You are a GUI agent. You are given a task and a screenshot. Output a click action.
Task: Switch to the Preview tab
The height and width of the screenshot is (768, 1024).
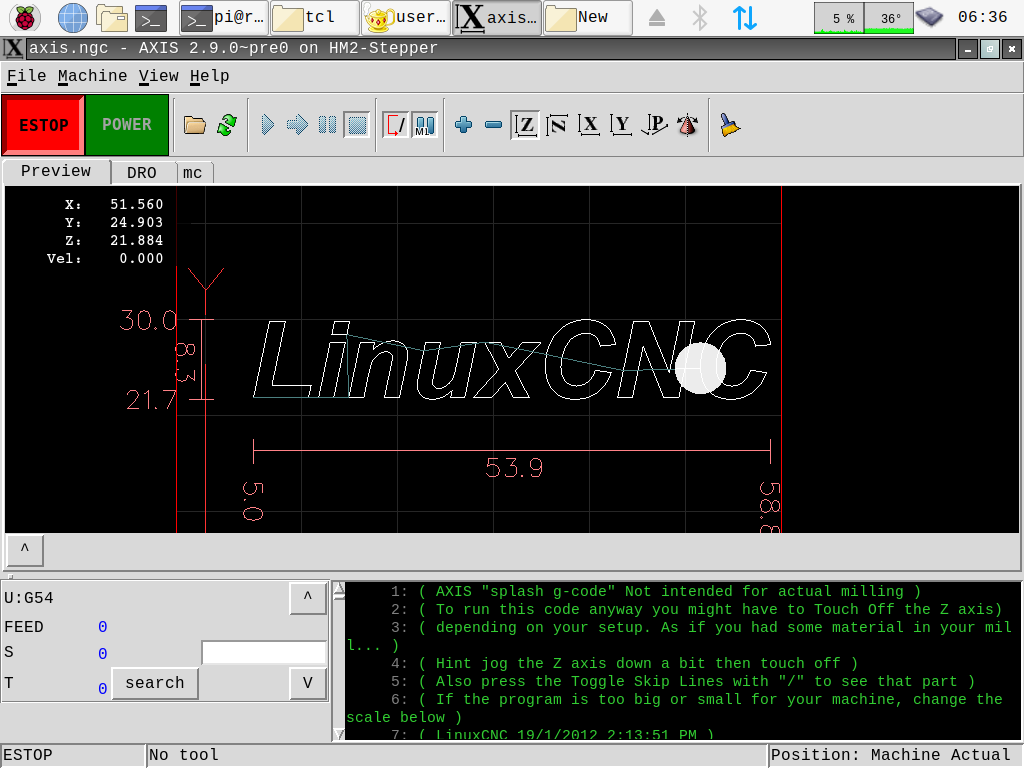(56, 171)
